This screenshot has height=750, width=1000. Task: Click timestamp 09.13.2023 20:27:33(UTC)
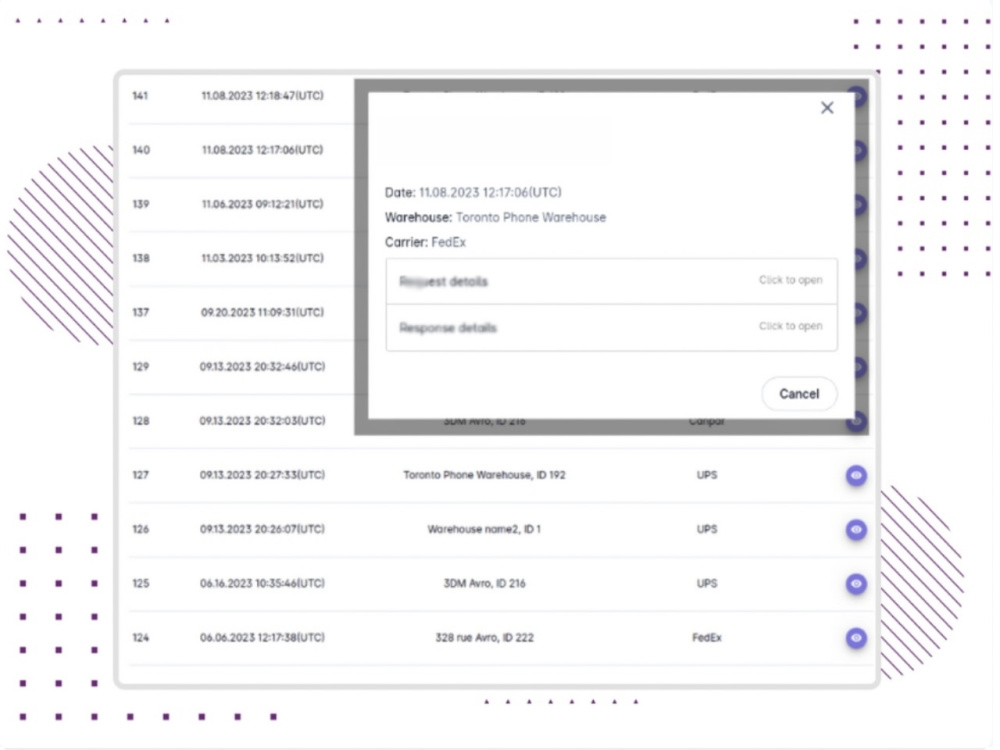click(263, 475)
